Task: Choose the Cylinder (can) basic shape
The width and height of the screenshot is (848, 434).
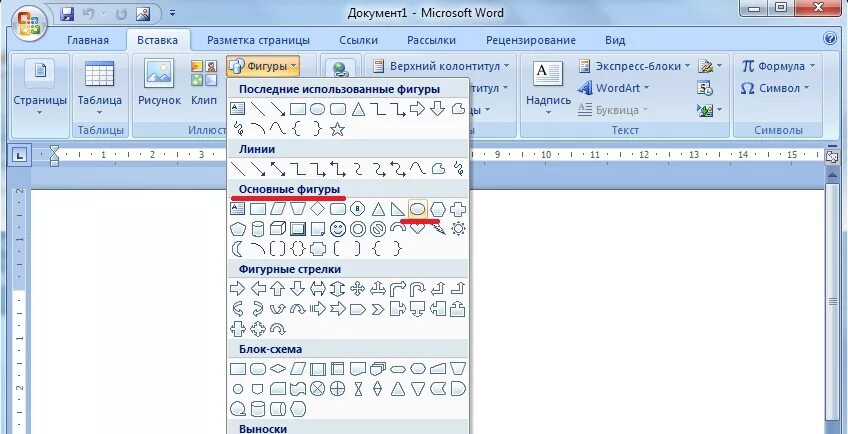Action: [x=258, y=229]
